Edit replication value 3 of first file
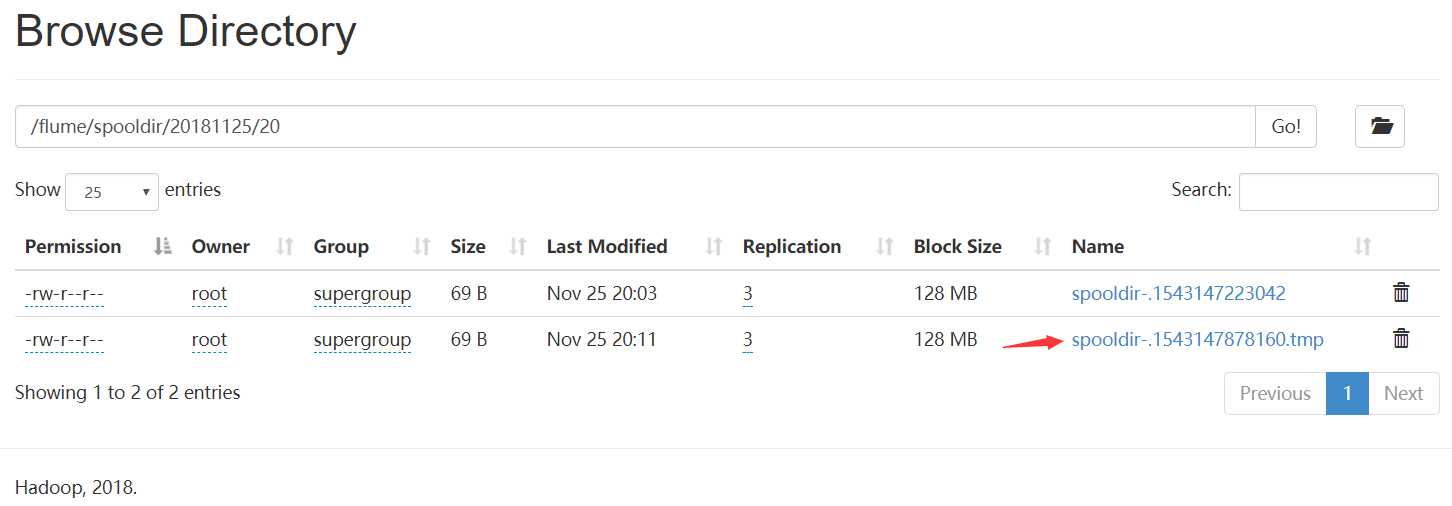The image size is (1452, 506). (x=748, y=294)
